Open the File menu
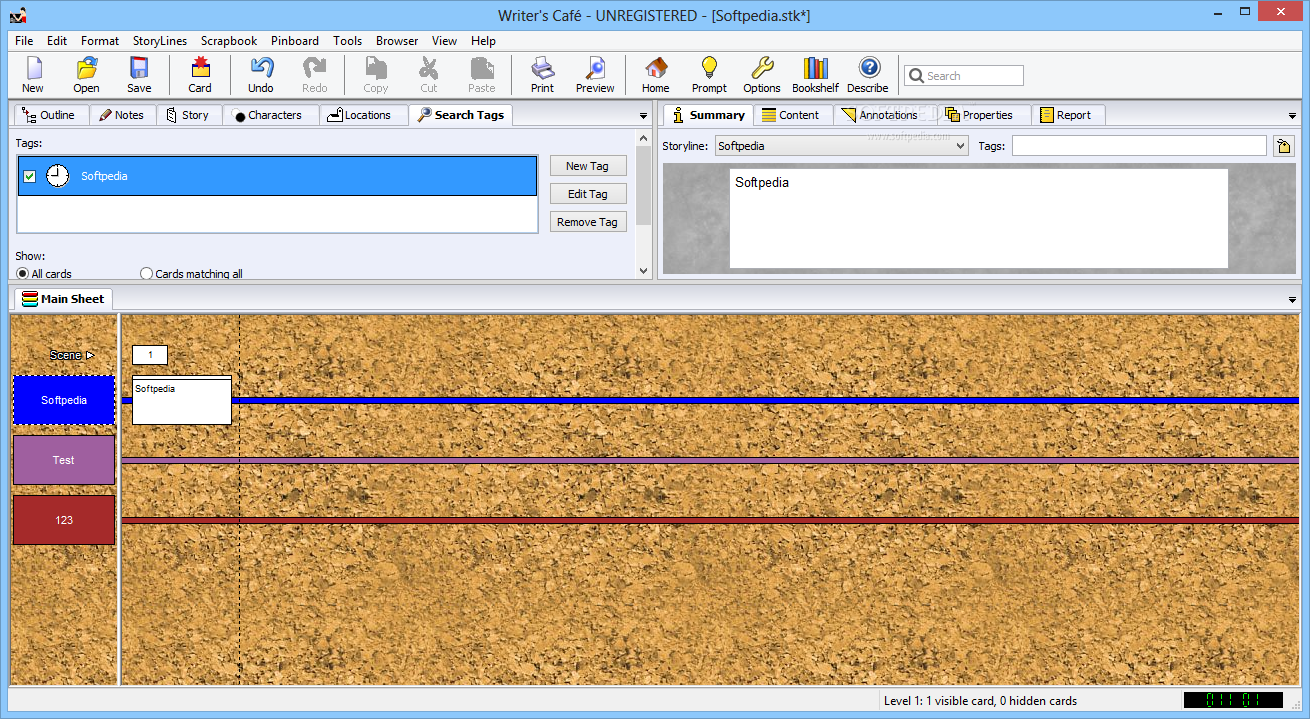 [24, 41]
